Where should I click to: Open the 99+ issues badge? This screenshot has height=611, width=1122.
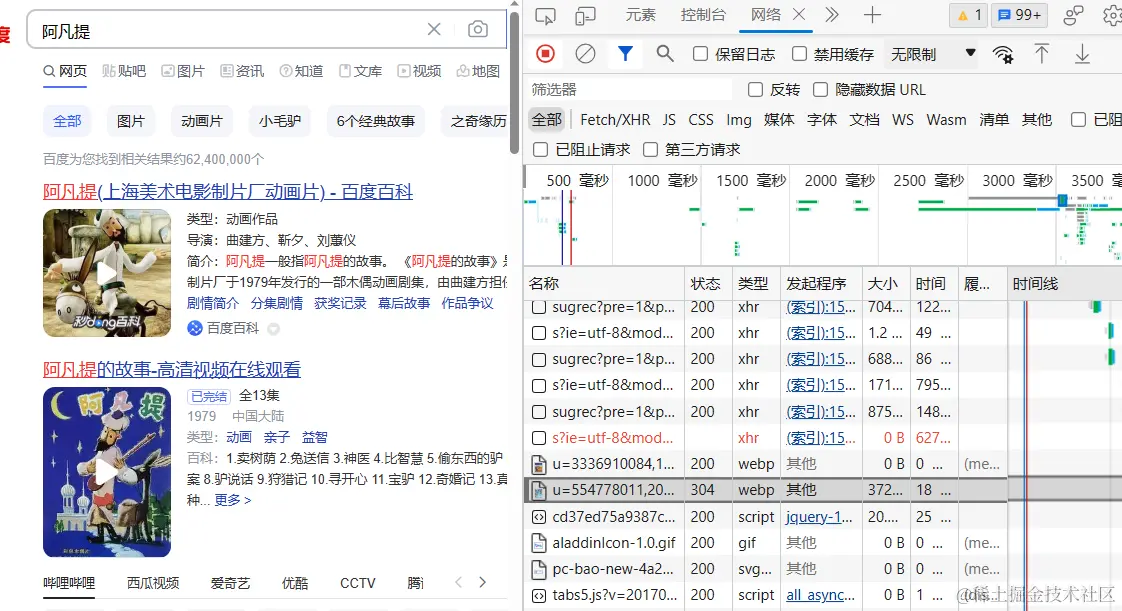click(1019, 15)
